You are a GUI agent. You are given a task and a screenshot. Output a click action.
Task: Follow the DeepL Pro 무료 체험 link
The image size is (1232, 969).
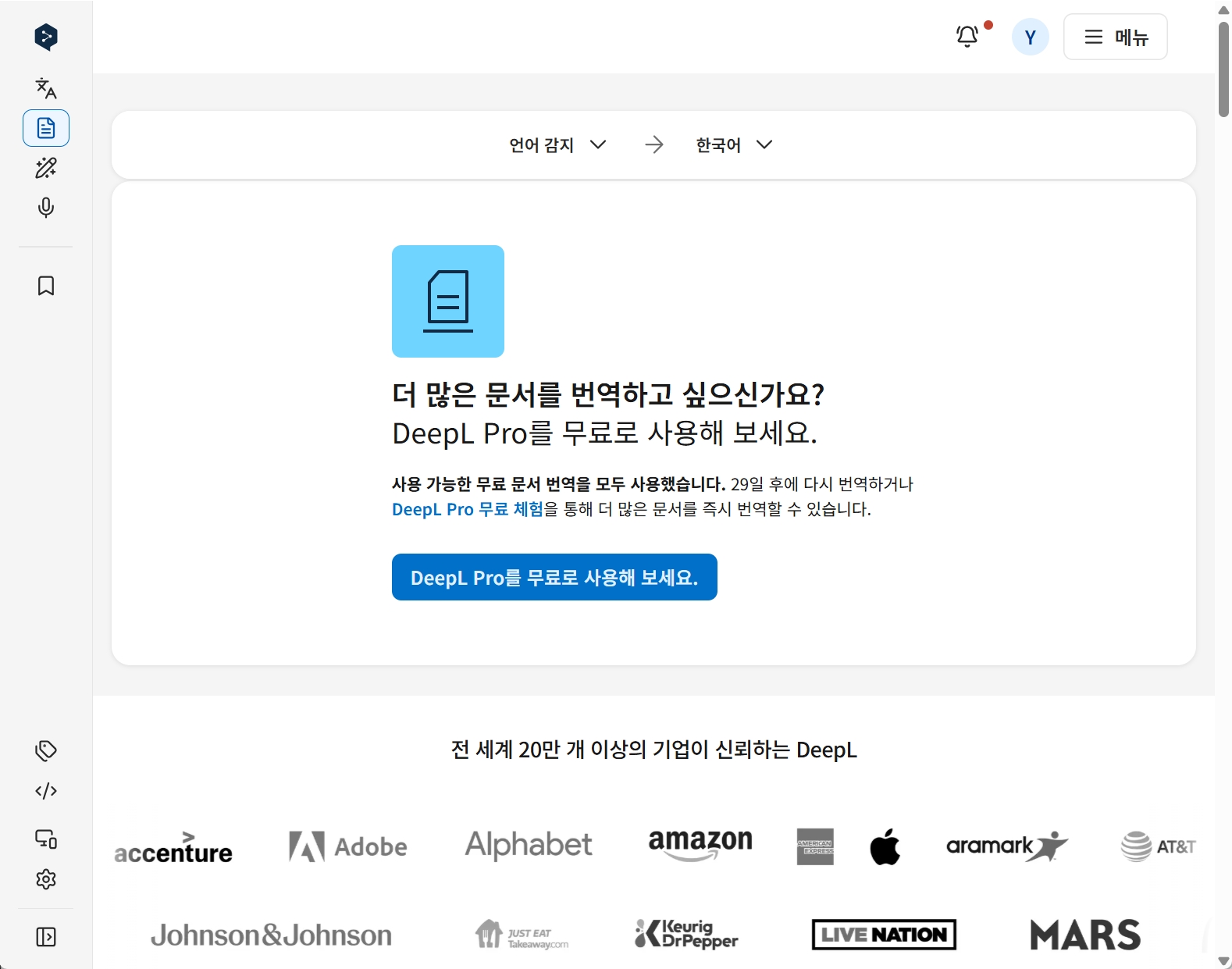[x=468, y=509]
